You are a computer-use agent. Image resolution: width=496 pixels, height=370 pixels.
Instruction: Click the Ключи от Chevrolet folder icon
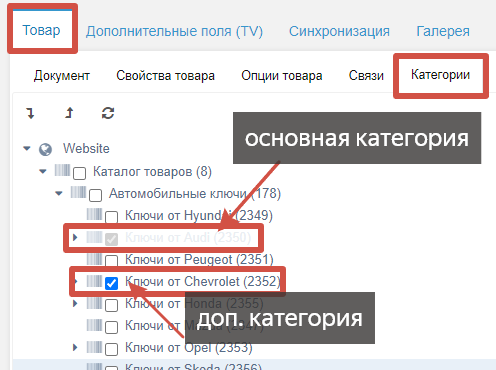94,281
